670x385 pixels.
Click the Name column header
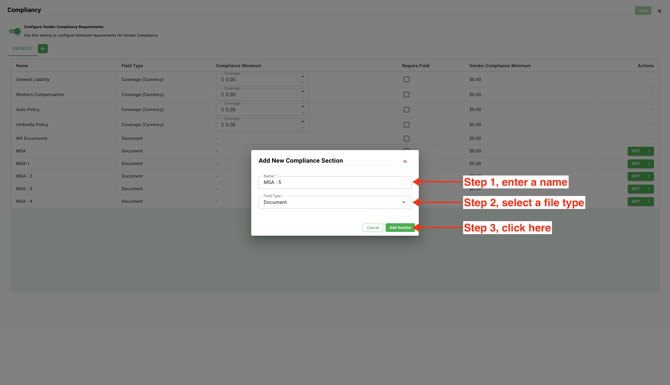[22, 66]
